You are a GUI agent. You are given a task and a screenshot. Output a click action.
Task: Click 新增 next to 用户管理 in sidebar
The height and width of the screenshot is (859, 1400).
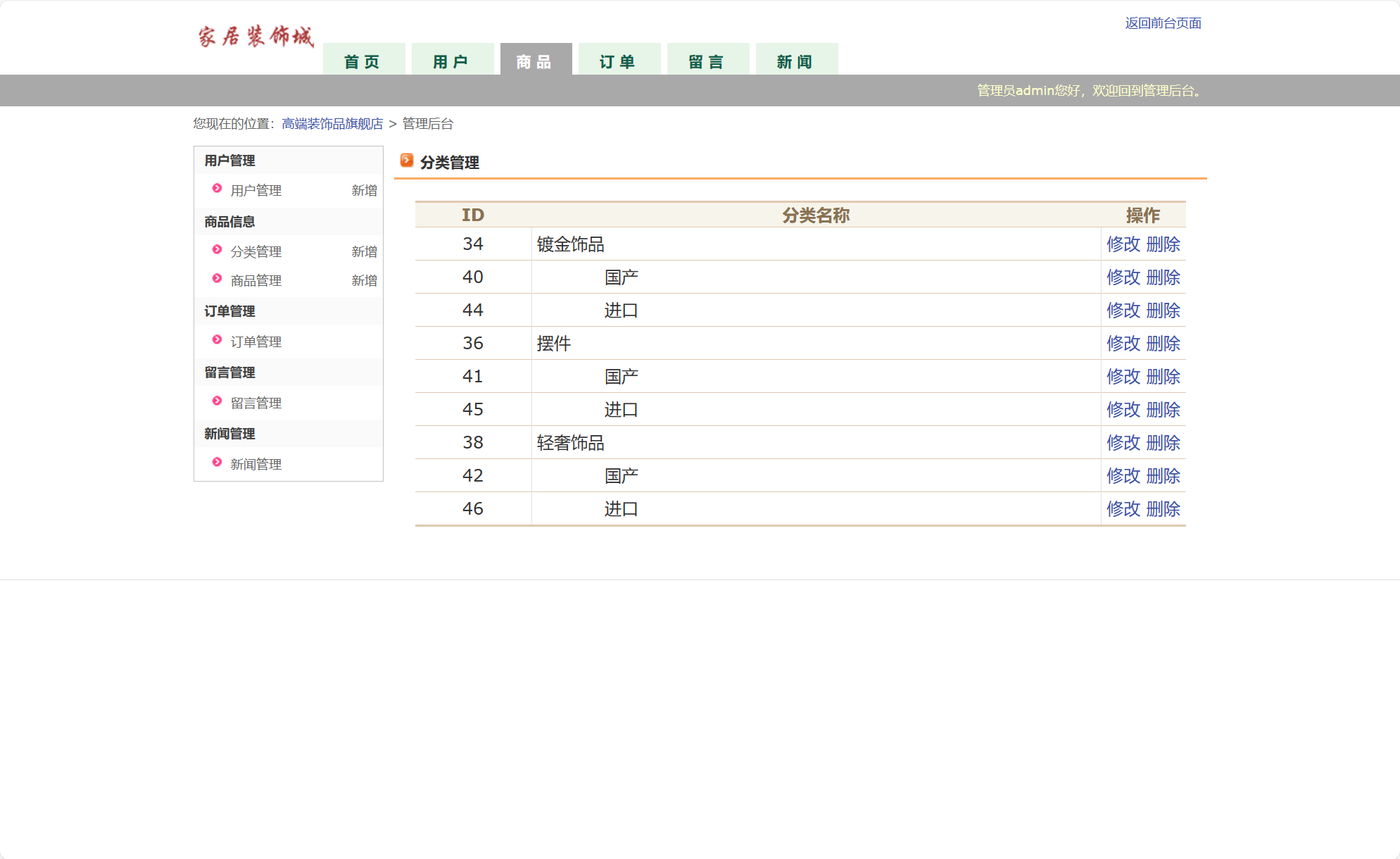click(364, 189)
